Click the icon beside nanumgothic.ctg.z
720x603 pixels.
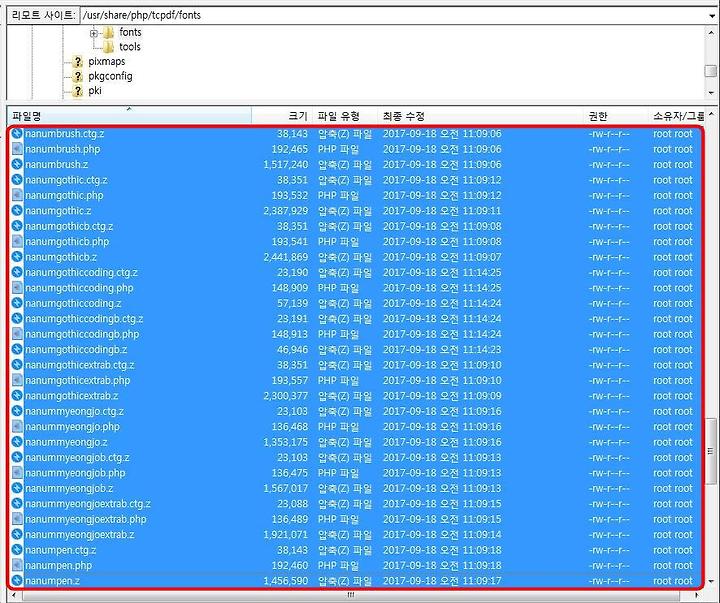17,180
